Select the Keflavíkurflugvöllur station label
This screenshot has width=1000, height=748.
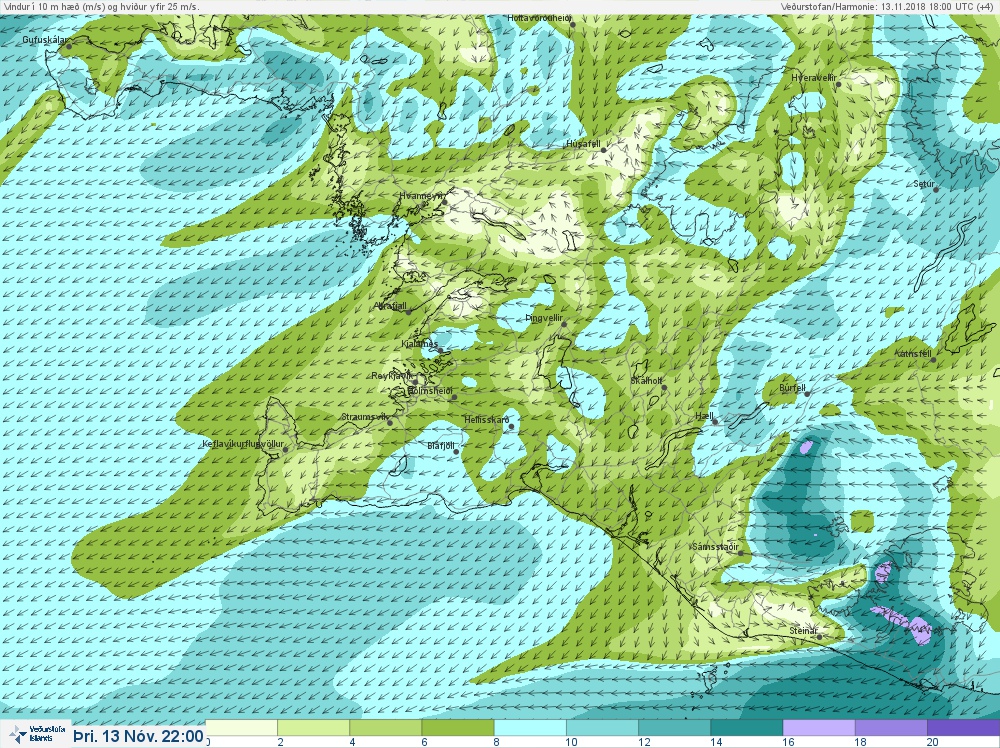coord(243,444)
